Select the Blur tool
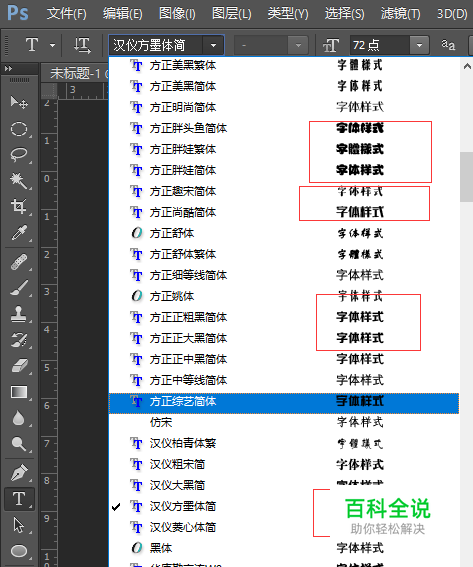The height and width of the screenshot is (567, 473). point(19,418)
